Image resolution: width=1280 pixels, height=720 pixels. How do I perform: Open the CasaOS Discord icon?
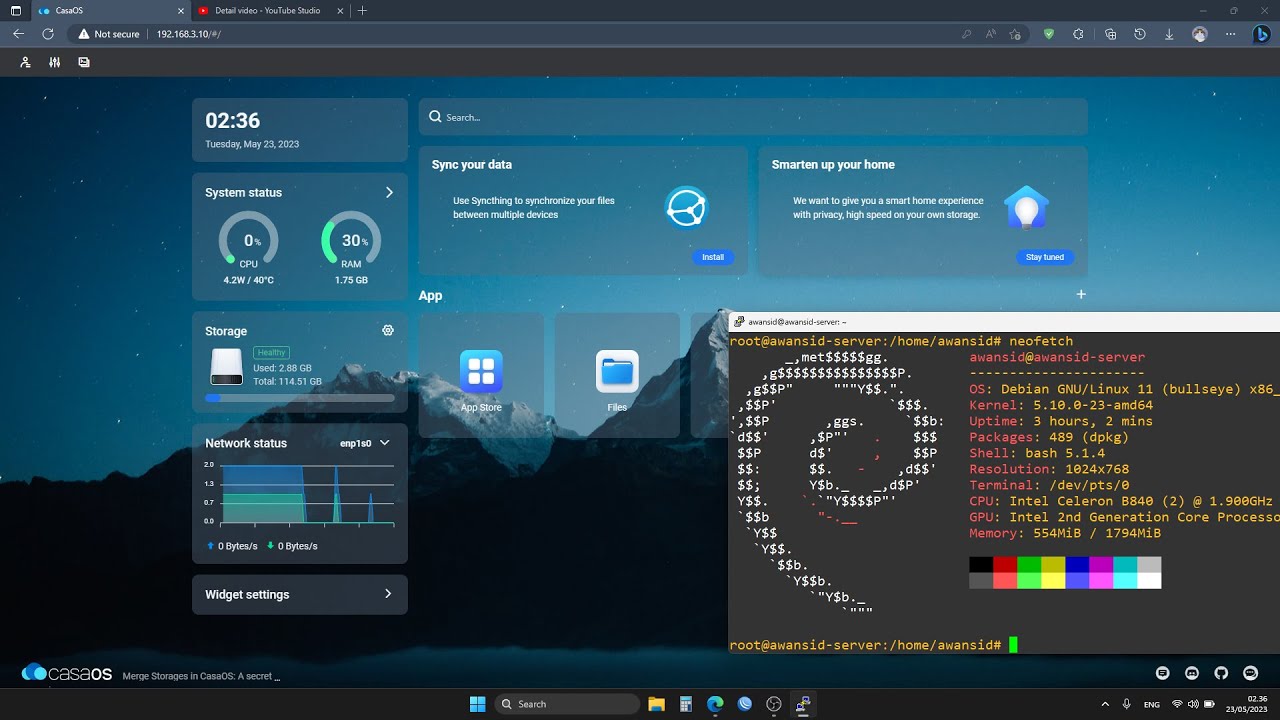pos(1192,673)
